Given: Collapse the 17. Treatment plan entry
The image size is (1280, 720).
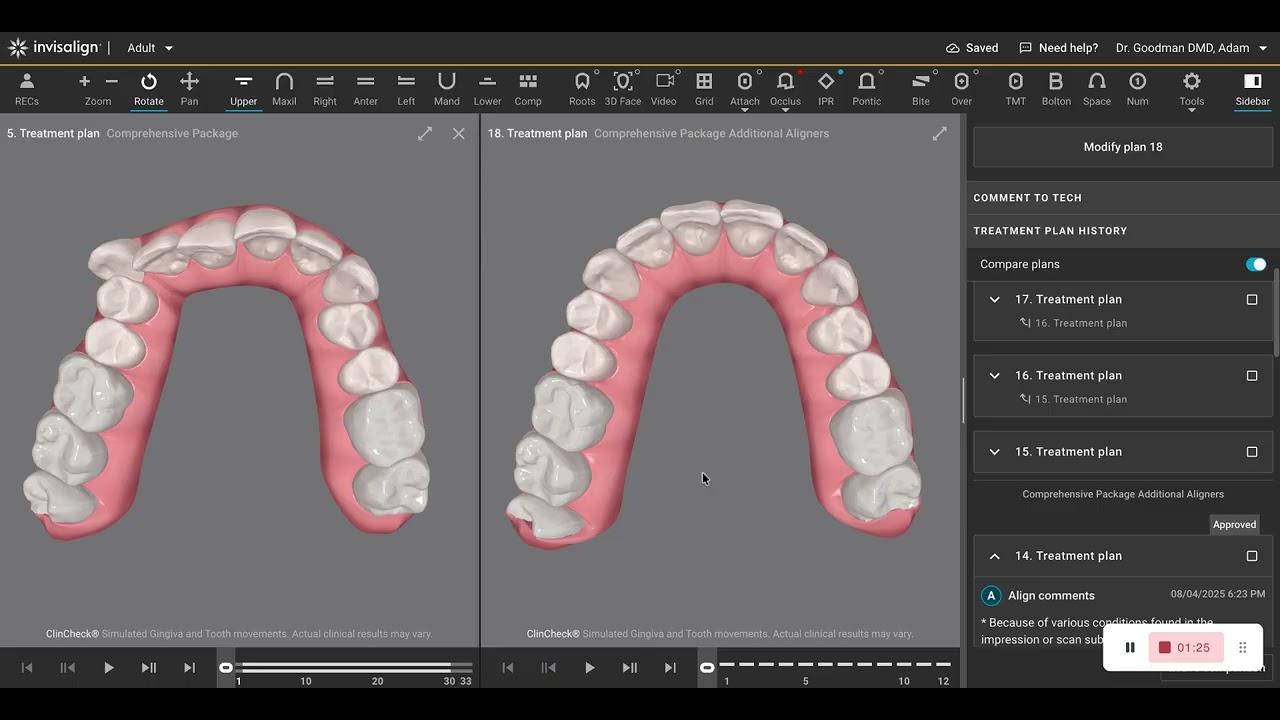Looking at the screenshot, I should click(x=995, y=300).
